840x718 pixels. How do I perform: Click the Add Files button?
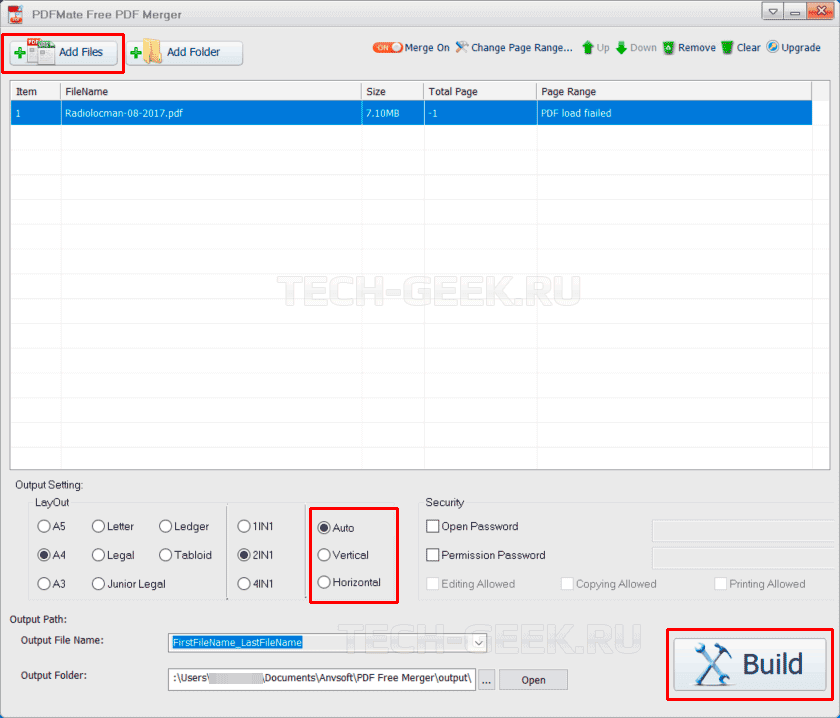(64, 53)
